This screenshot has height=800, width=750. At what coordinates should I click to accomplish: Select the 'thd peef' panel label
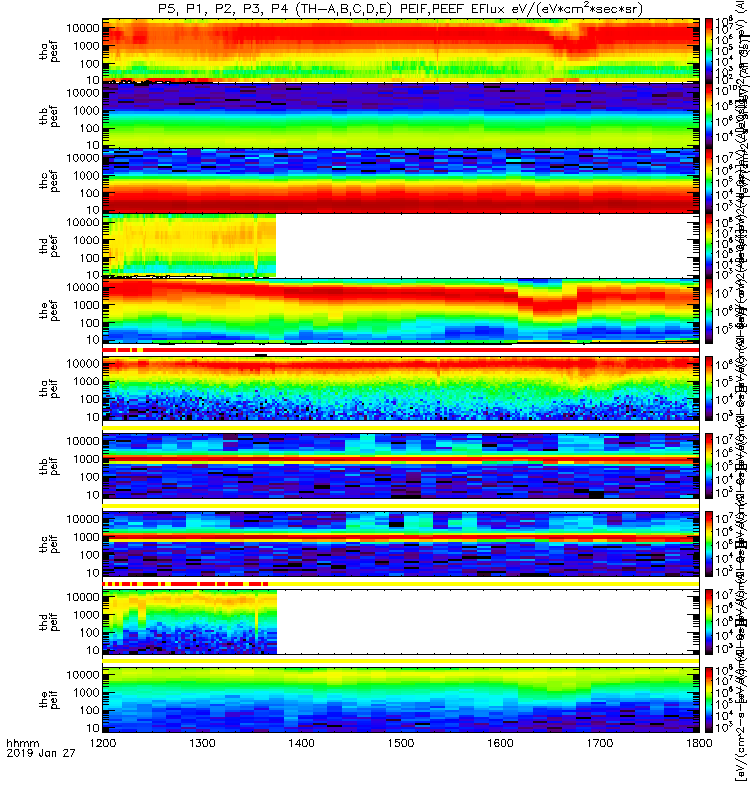49,246
